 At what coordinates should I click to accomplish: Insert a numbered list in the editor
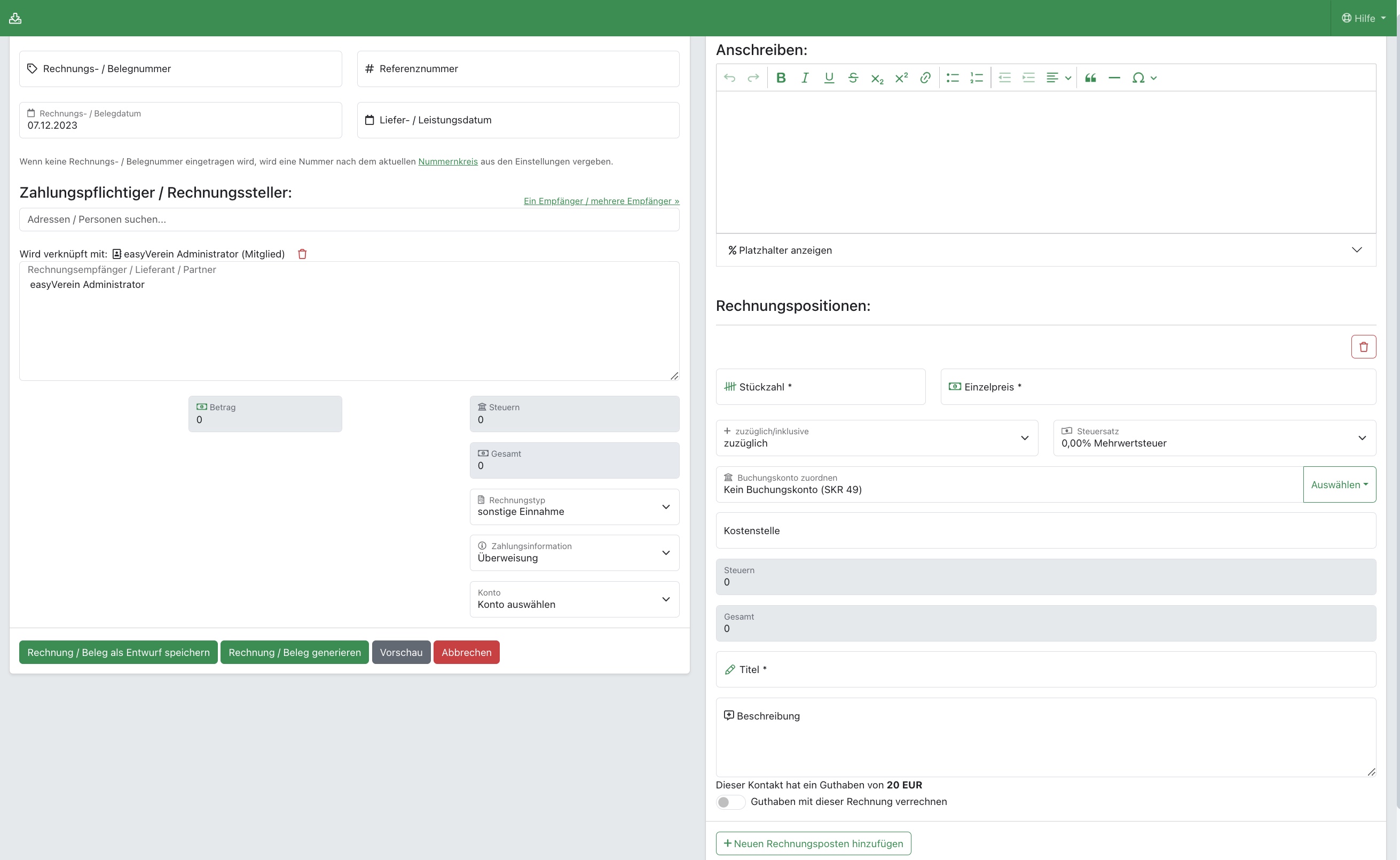[x=976, y=78]
